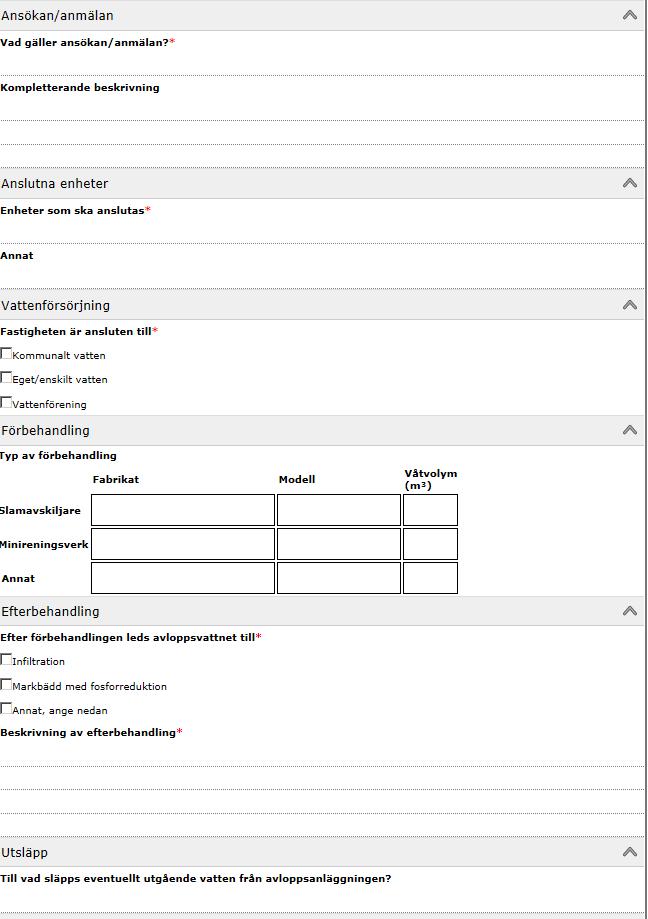Click the Annat row Våtvolym field
The image size is (648, 919).
point(430,578)
